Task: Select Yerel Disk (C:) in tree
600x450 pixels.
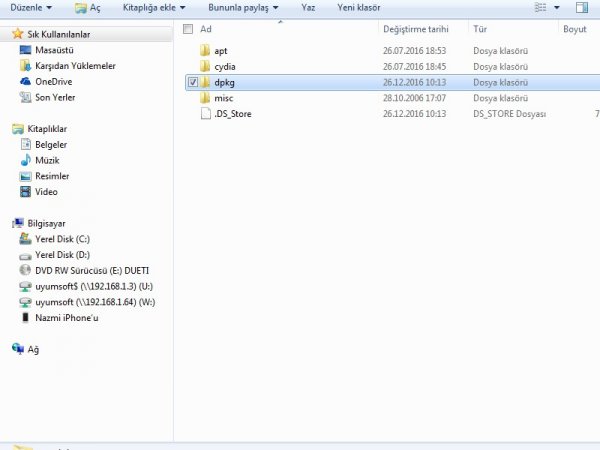Action: [62, 239]
